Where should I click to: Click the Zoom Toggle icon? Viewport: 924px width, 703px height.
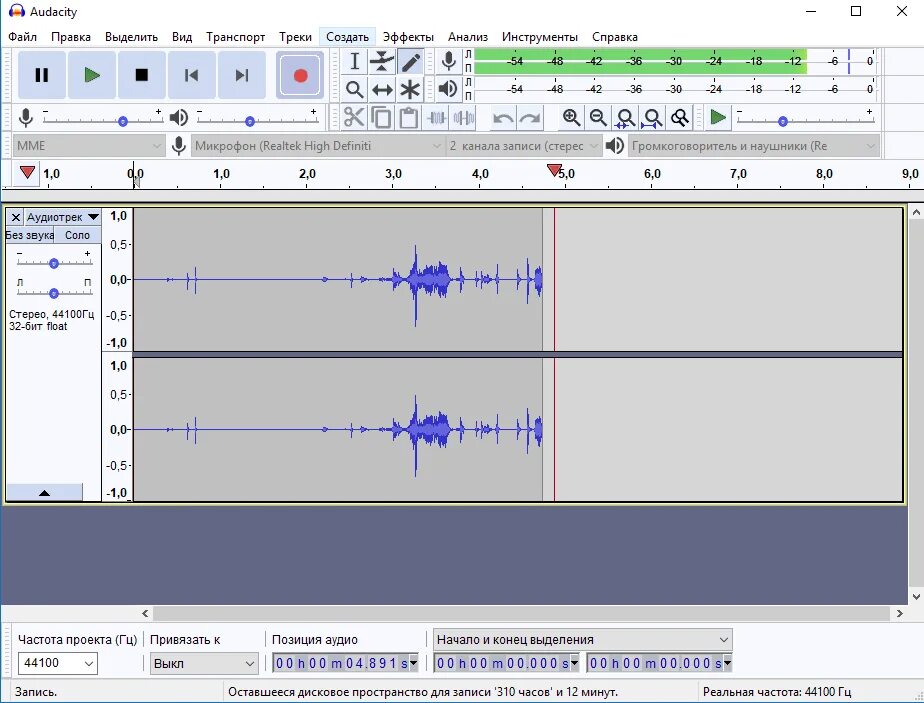pyautogui.click(x=679, y=117)
